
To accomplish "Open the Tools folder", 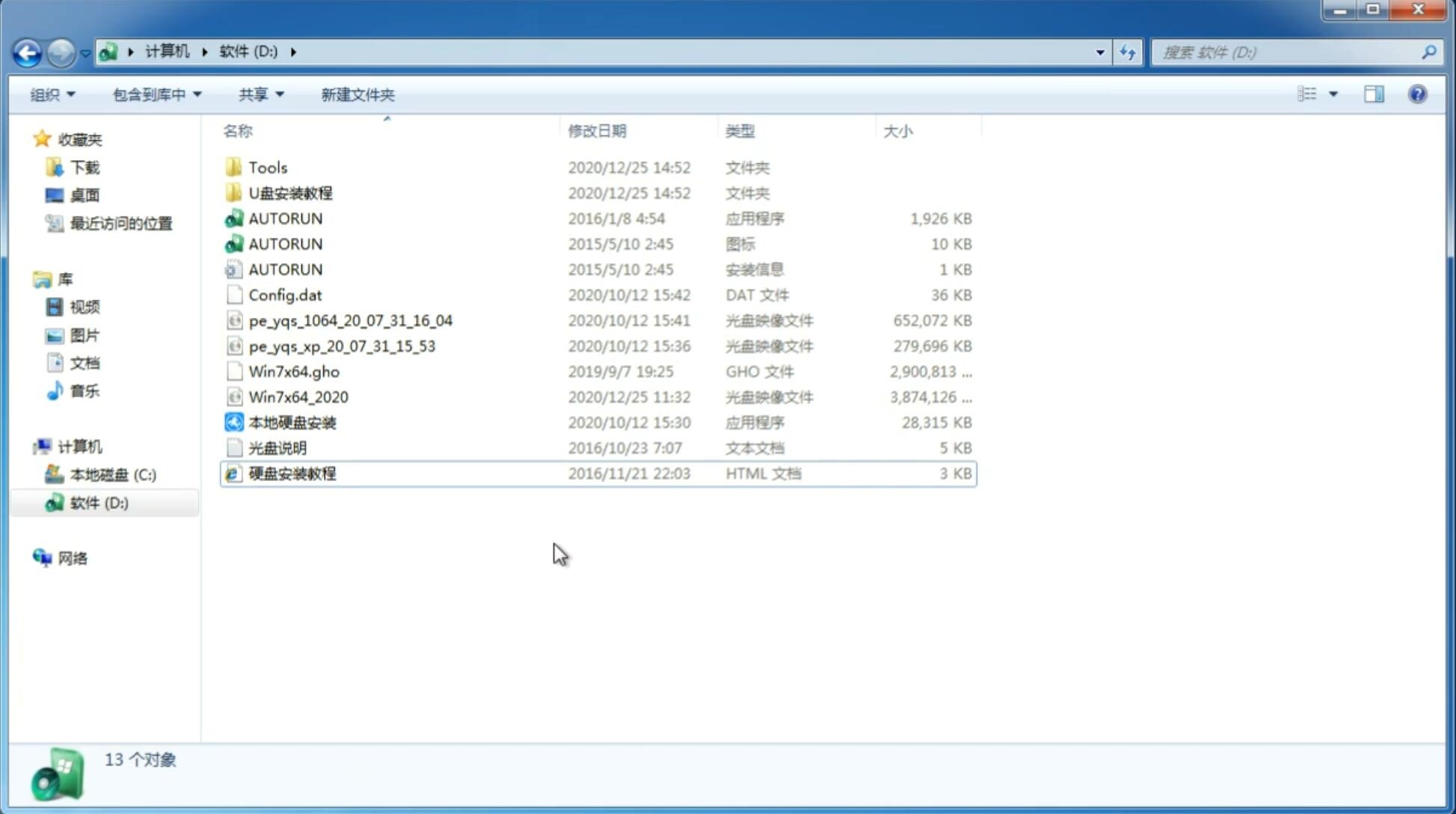I will 267,167.
